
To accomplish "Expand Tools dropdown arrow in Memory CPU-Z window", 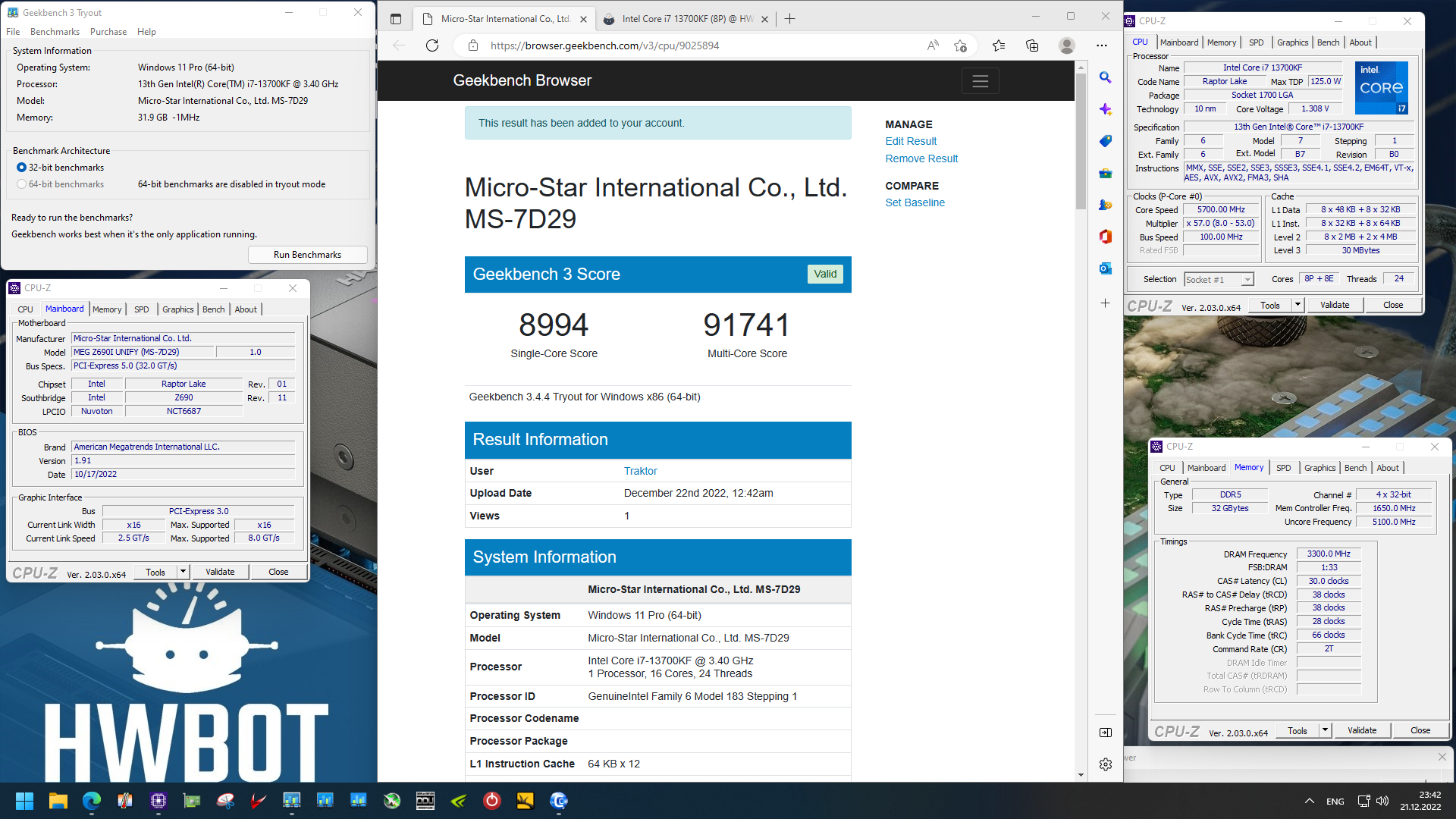I will click(1325, 730).
